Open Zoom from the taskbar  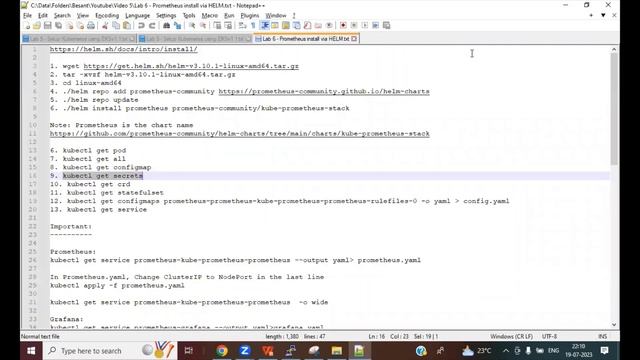[x=244, y=351]
